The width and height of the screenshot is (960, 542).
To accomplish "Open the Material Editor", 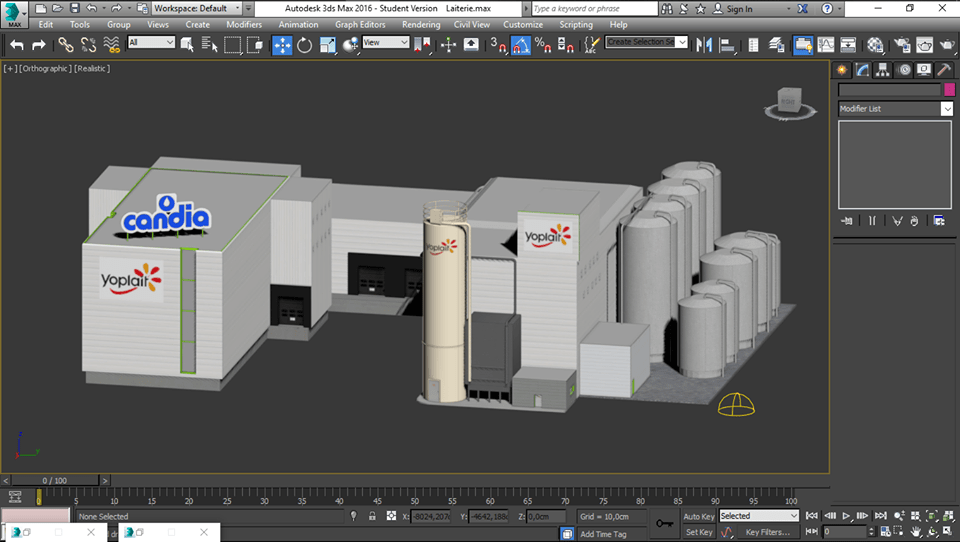I will click(876, 44).
